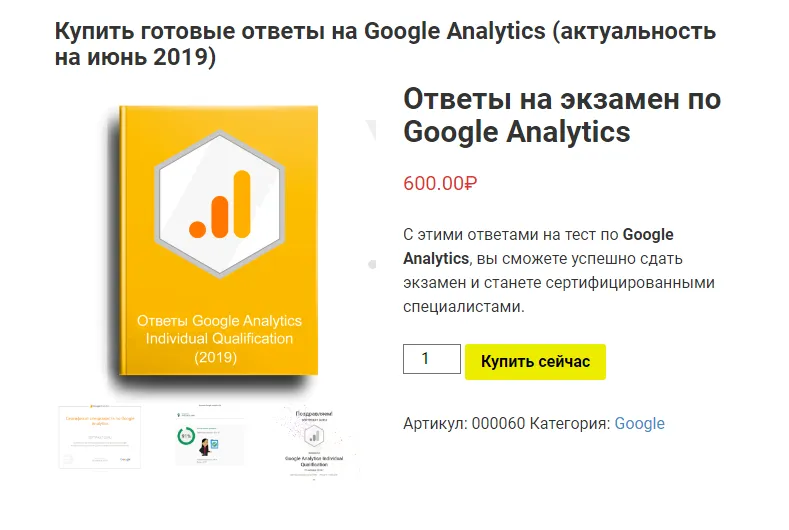Click 'Google Analytics' in large product title
The width and height of the screenshot is (789, 530).
tap(516, 131)
